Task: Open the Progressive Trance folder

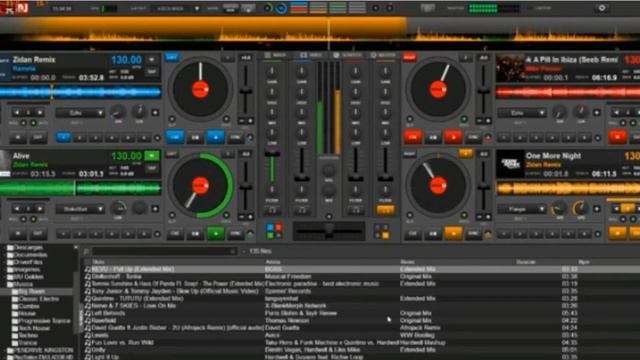Action: click(44, 321)
